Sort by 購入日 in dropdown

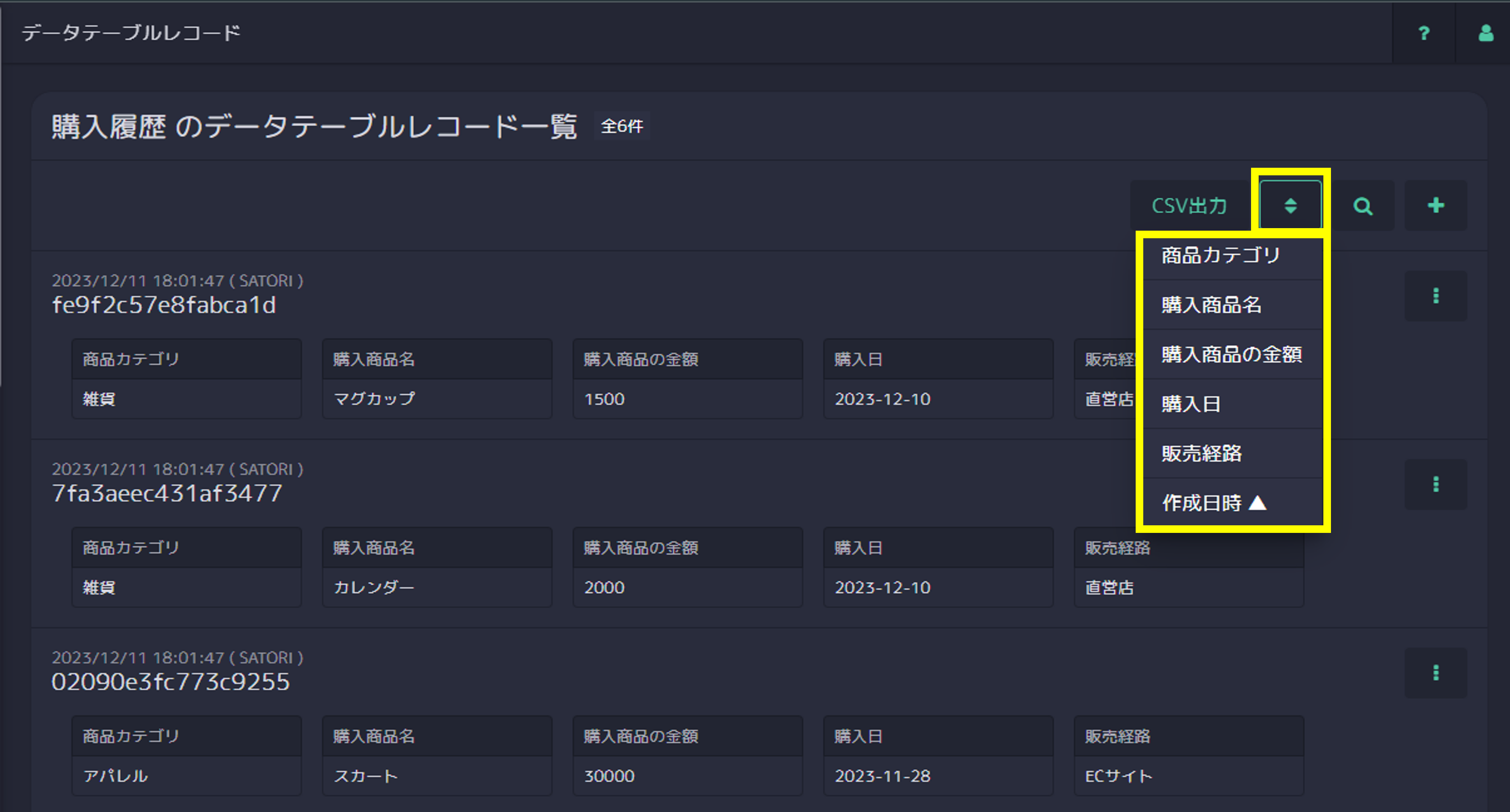point(1233,404)
